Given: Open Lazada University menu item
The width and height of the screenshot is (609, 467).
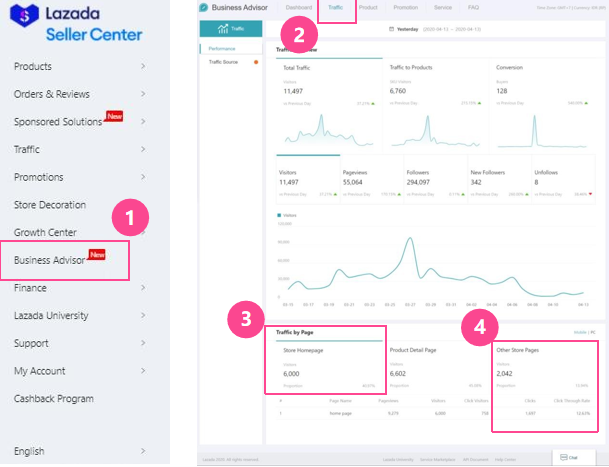Looking at the screenshot, I should (51, 315).
